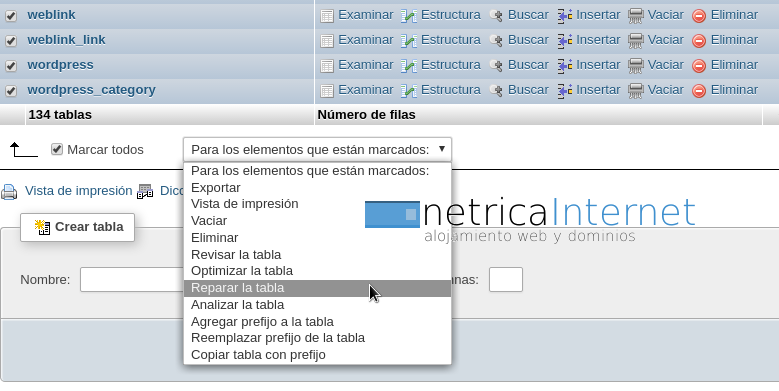Click the Examinar text link for wordpress
Screen dimensions: 779x391
pos(366,65)
